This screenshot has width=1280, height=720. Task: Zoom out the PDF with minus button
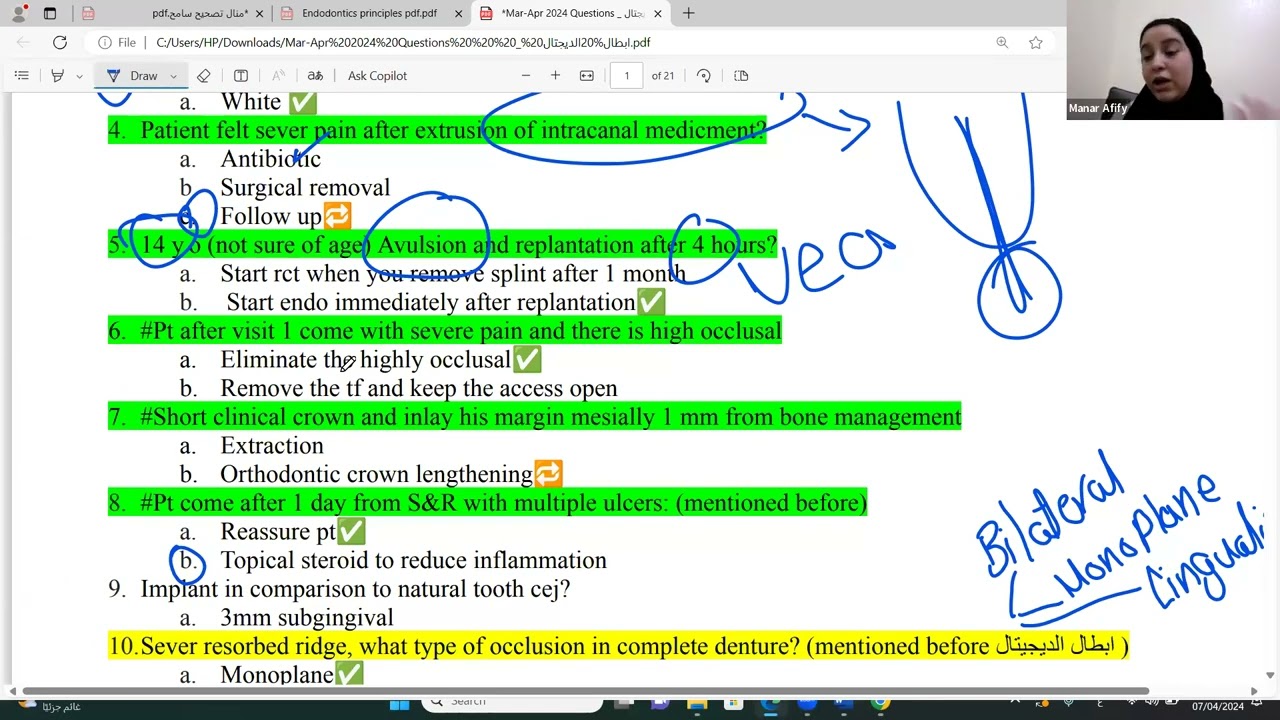pos(526,76)
